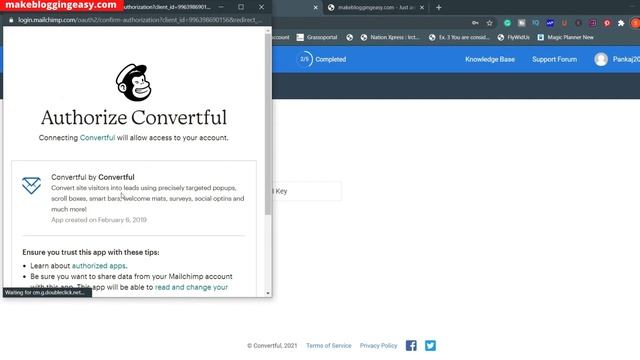Minimize the Mailchimp popup window

point(221,7)
